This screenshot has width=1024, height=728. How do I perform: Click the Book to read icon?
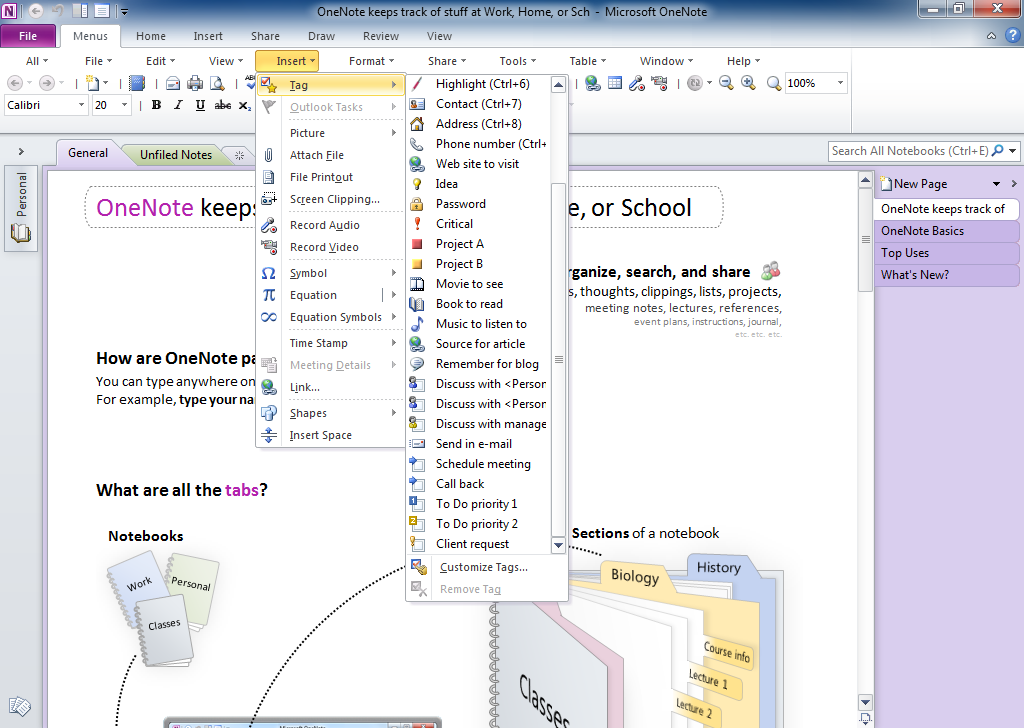417,304
